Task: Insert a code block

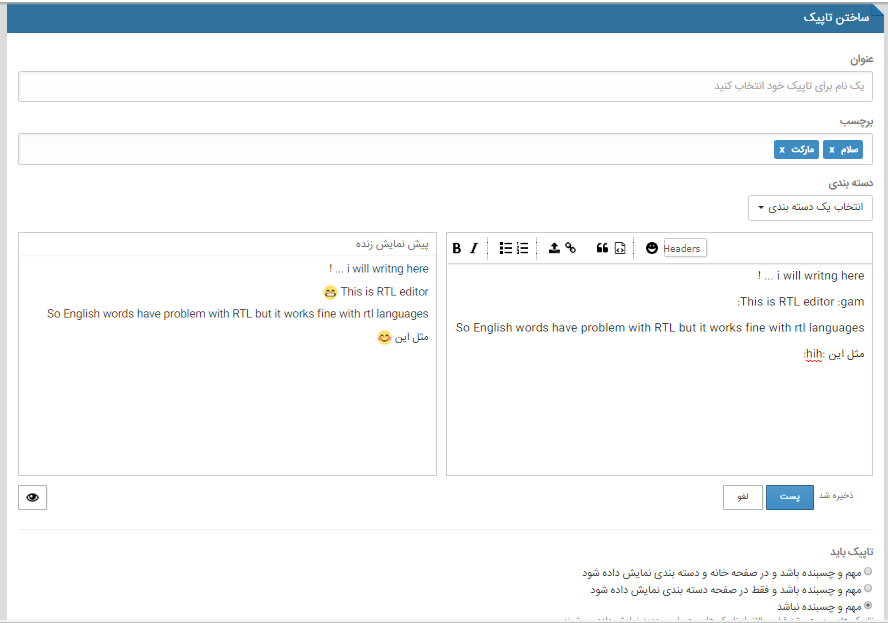Action: (x=620, y=248)
